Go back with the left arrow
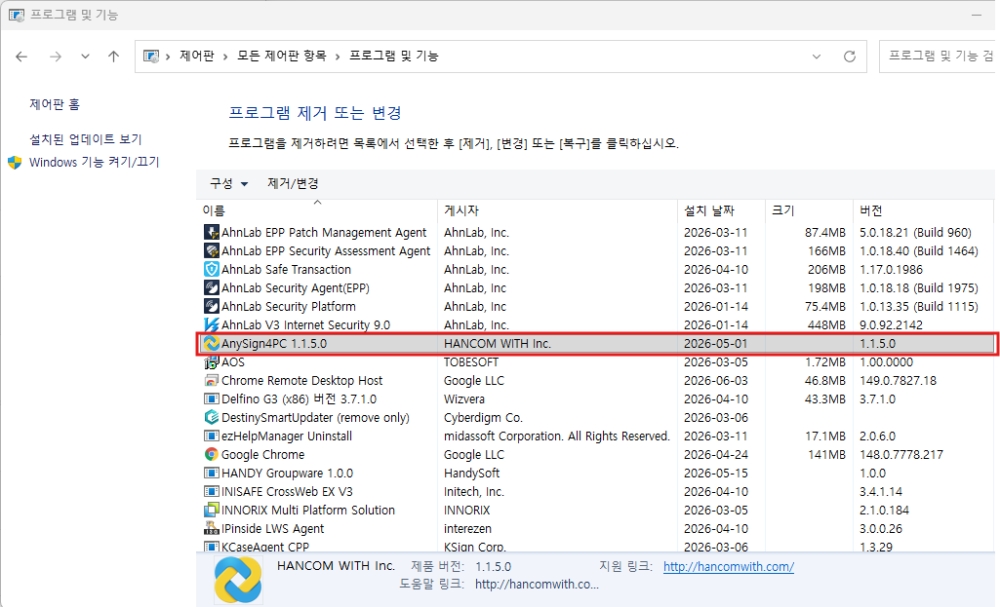The height and width of the screenshot is (607, 1000). click(x=22, y=56)
